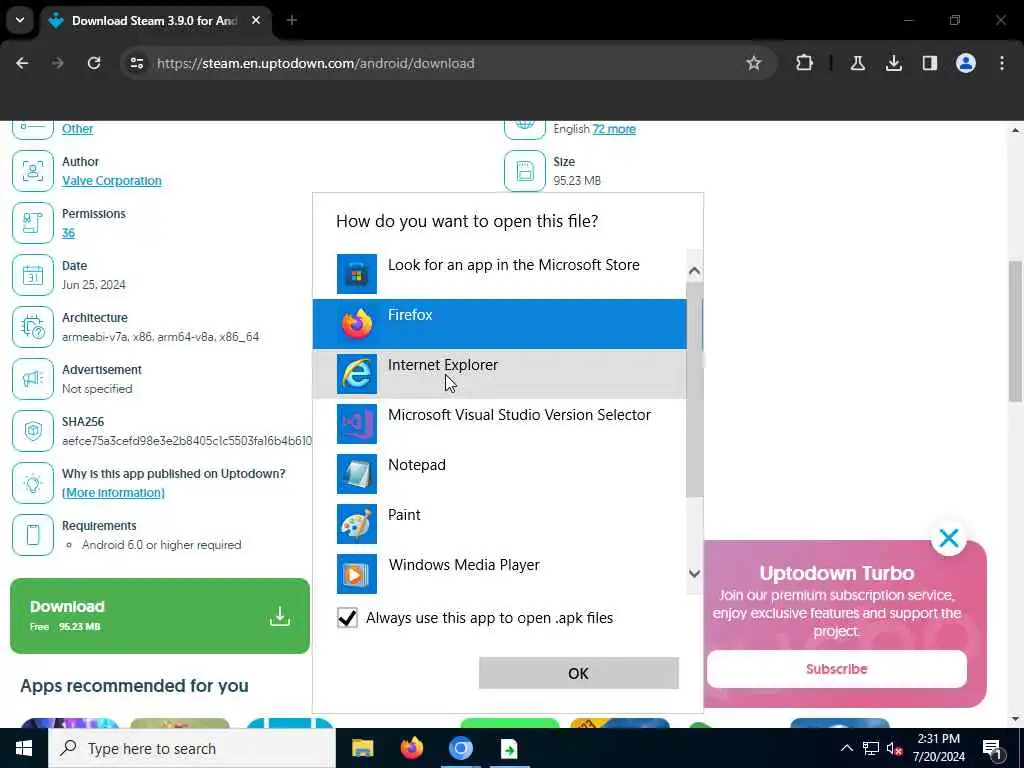Click the lightbulb icon by Why published
Image resolution: width=1024 pixels, height=768 pixels.
33,483
